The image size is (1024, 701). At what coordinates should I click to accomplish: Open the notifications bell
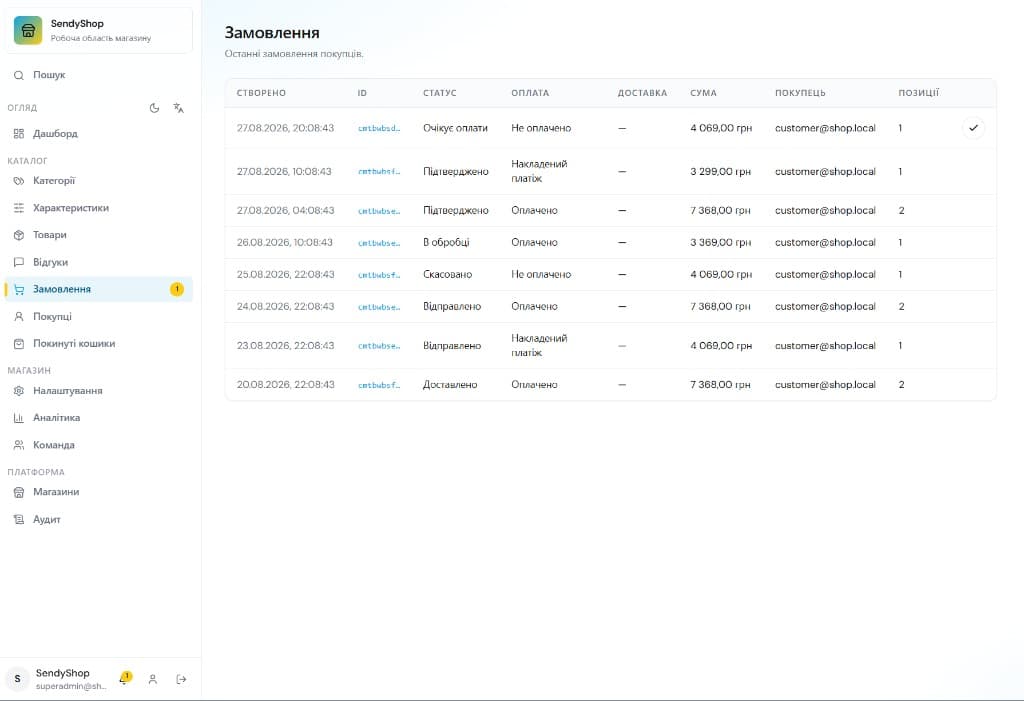coord(124,679)
